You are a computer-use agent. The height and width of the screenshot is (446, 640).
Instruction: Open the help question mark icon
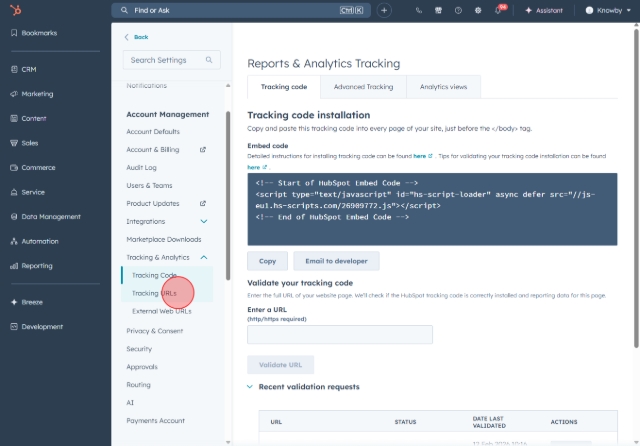coord(458,11)
